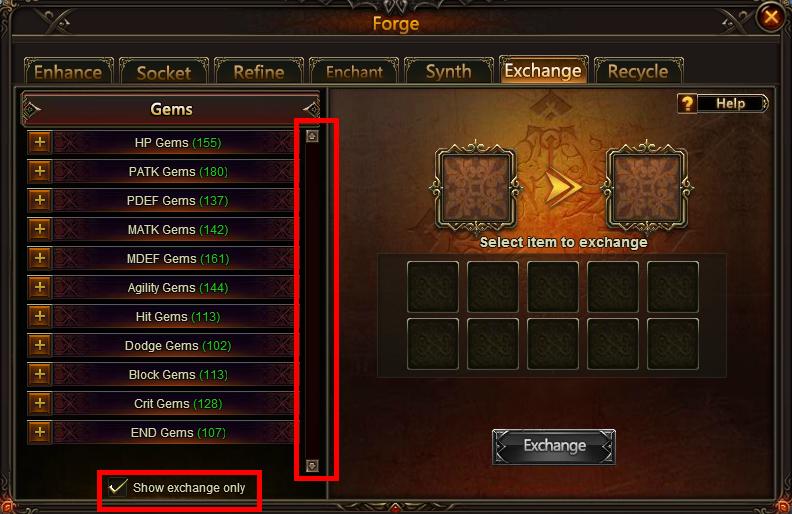Click the scrollbar down arrow
This screenshot has height=514, width=792.
[x=312, y=465]
